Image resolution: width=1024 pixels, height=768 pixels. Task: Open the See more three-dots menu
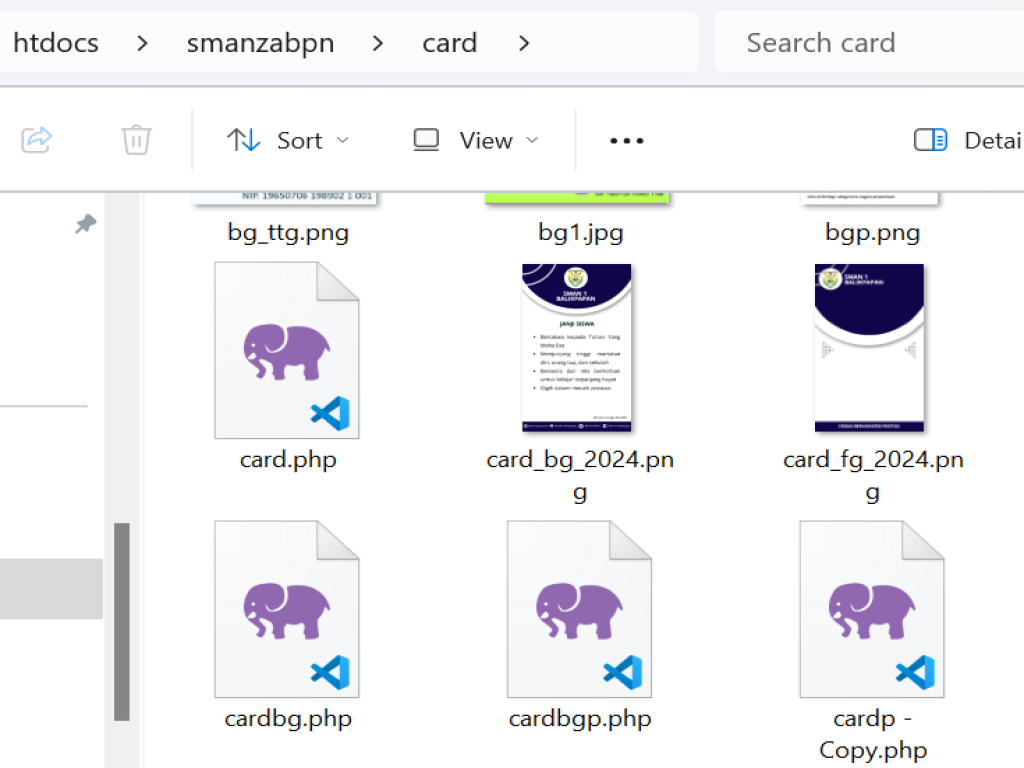(x=627, y=141)
